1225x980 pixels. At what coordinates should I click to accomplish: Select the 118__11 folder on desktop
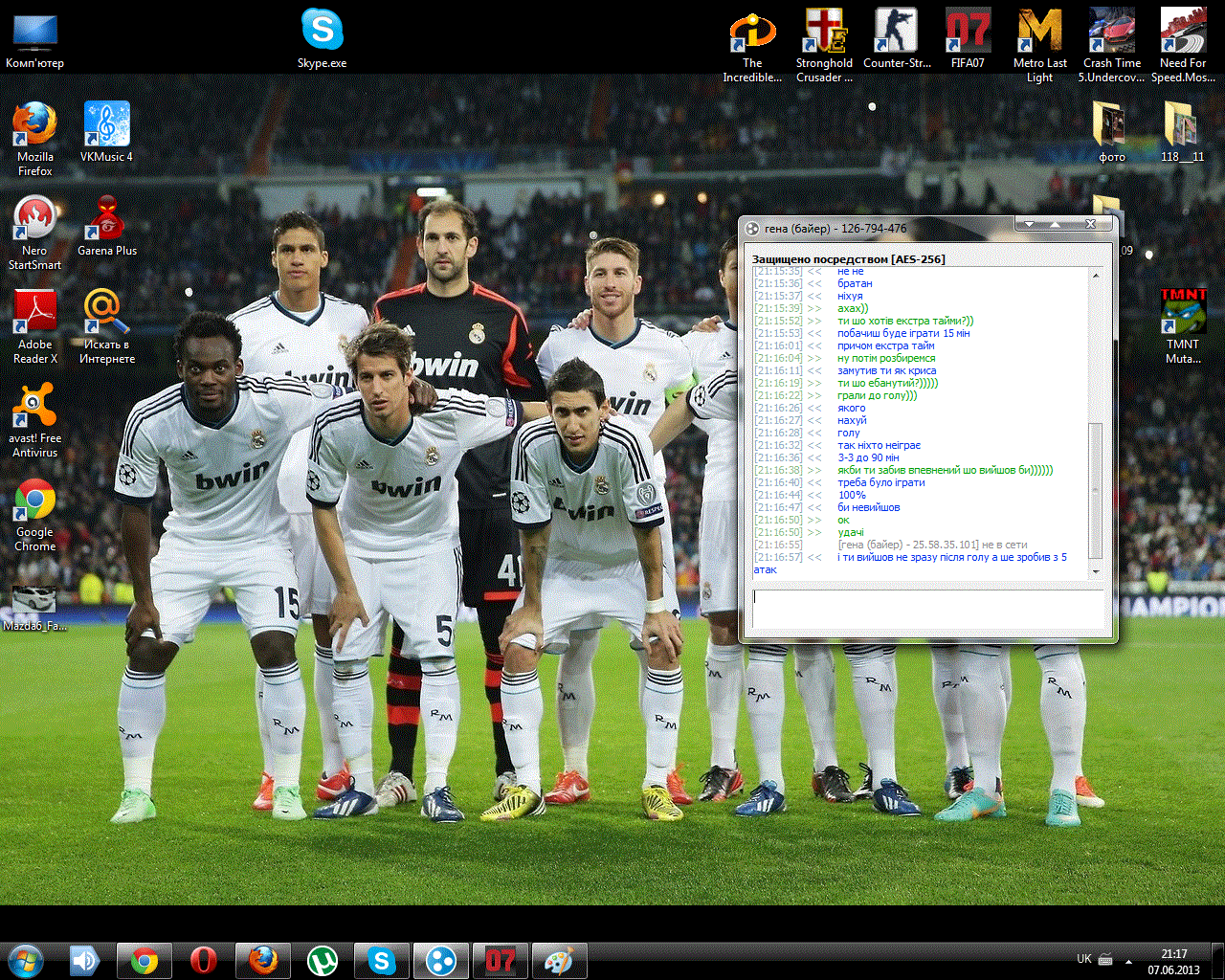(1183, 132)
